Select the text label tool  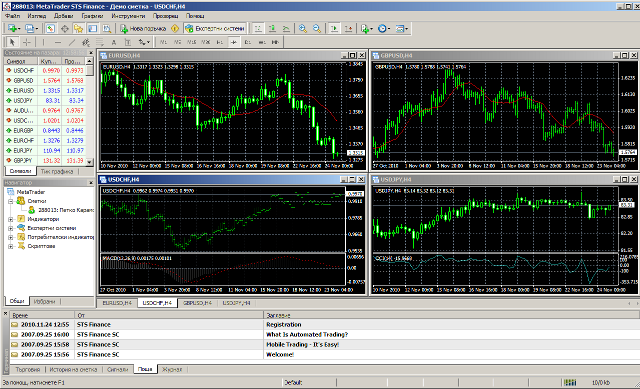[x=128, y=42]
